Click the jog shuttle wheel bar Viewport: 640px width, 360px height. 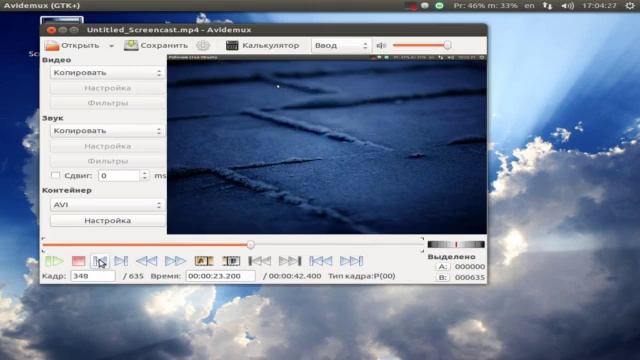click(456, 244)
